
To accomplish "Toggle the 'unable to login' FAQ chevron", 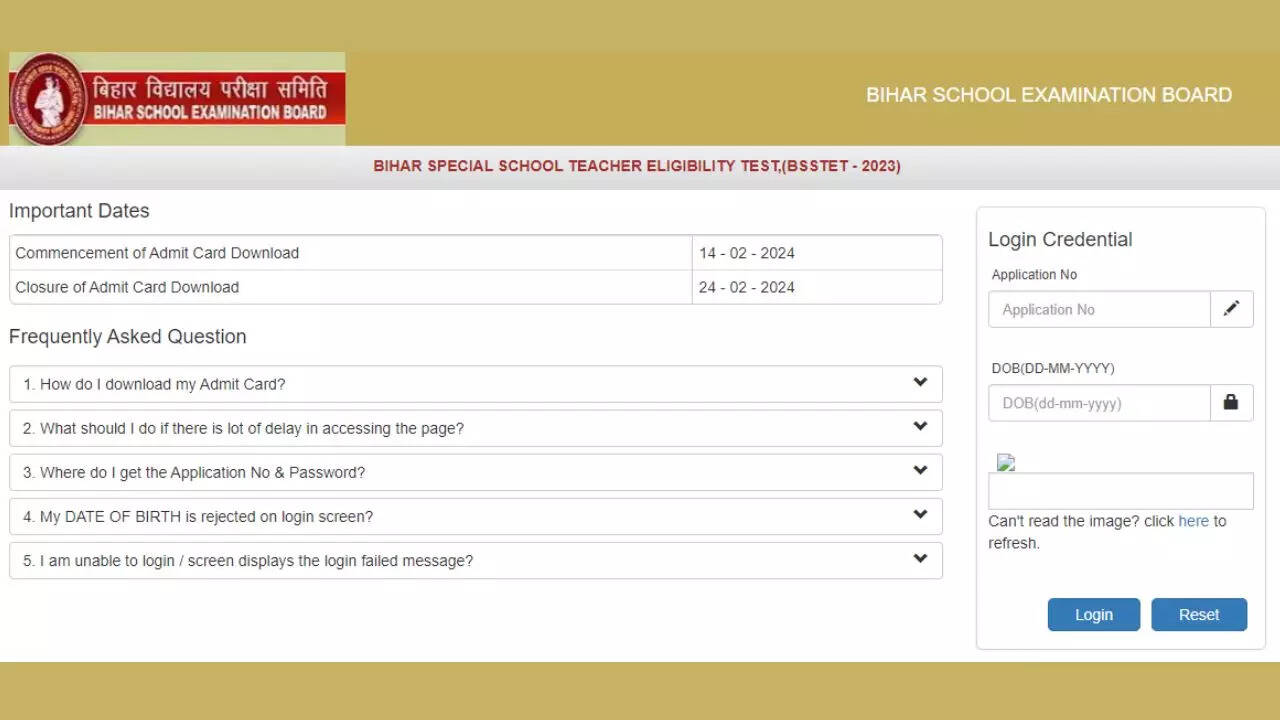I will point(920,559).
